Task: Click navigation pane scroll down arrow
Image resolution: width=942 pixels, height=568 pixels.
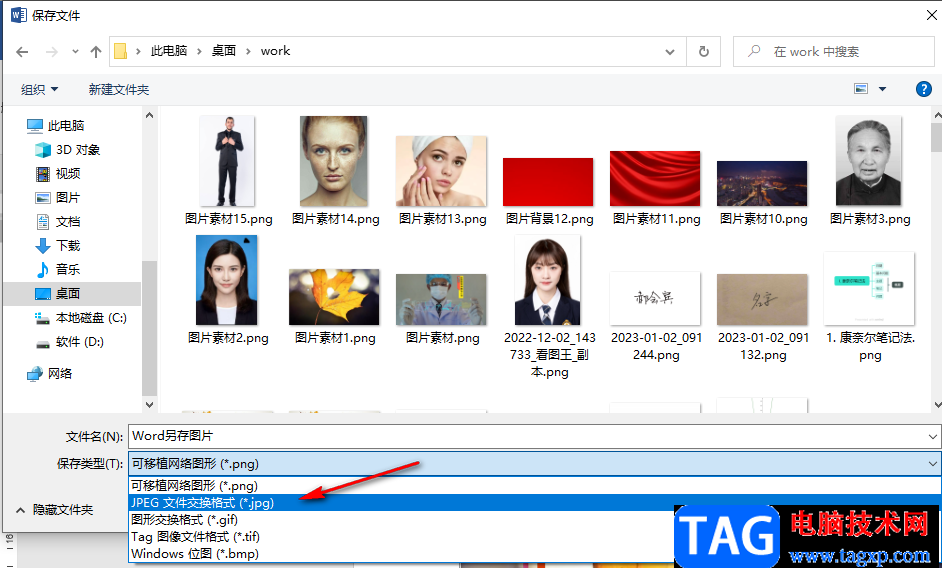Action: click(x=150, y=405)
